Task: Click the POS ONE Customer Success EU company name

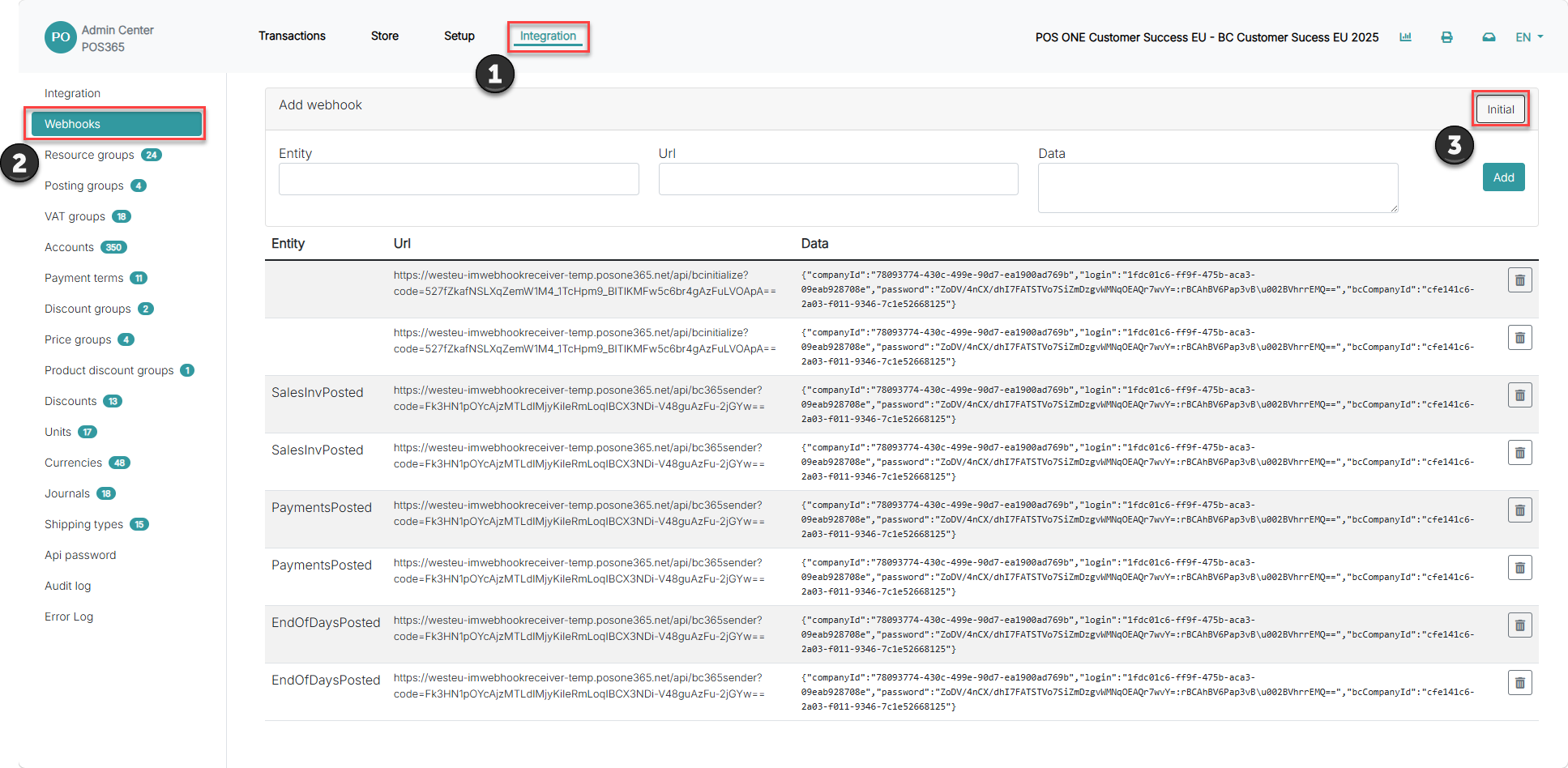Action: 1207,37
